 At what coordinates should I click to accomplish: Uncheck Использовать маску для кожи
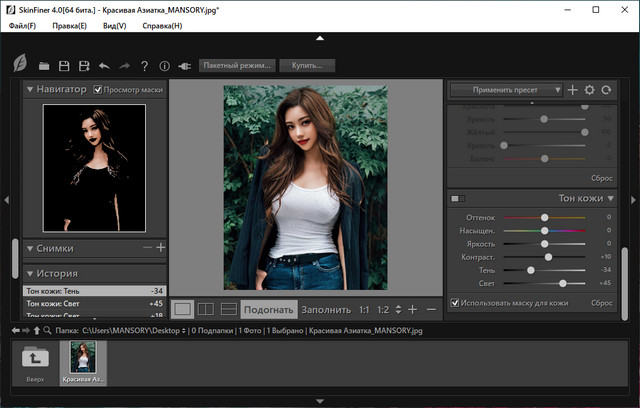click(x=456, y=302)
